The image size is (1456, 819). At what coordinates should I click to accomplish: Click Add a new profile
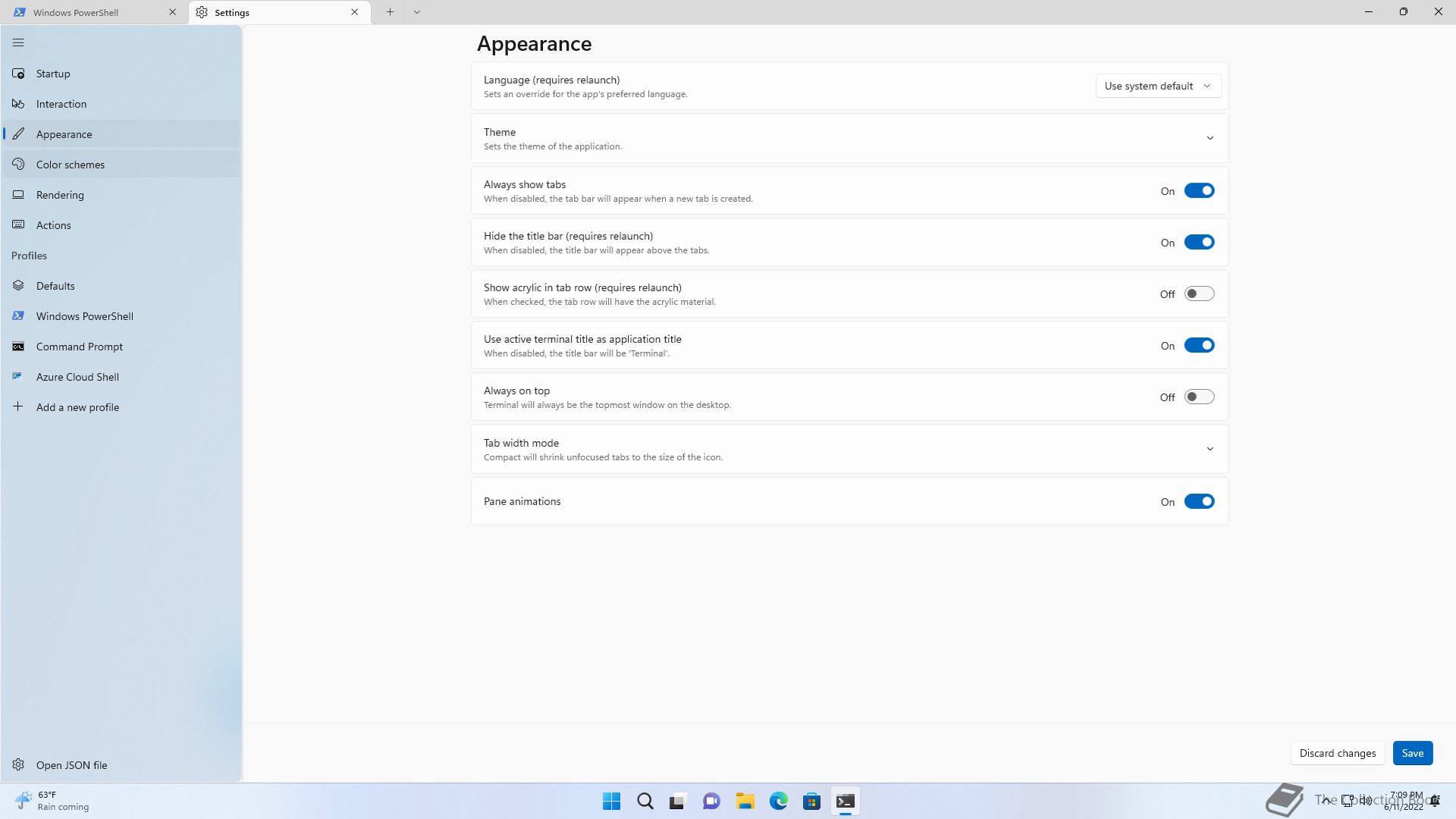(77, 407)
